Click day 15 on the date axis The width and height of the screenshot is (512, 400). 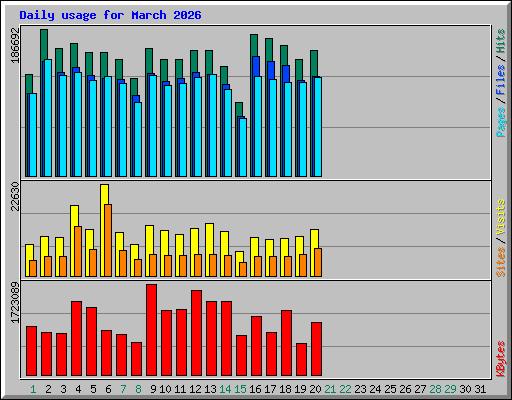[240, 389]
